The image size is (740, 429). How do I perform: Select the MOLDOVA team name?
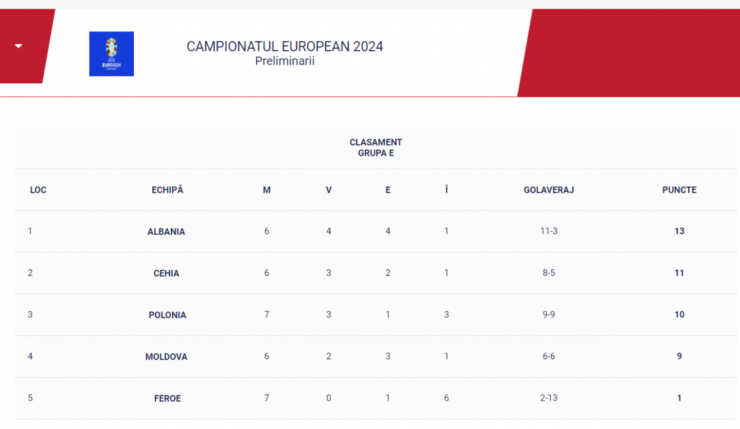(166, 357)
